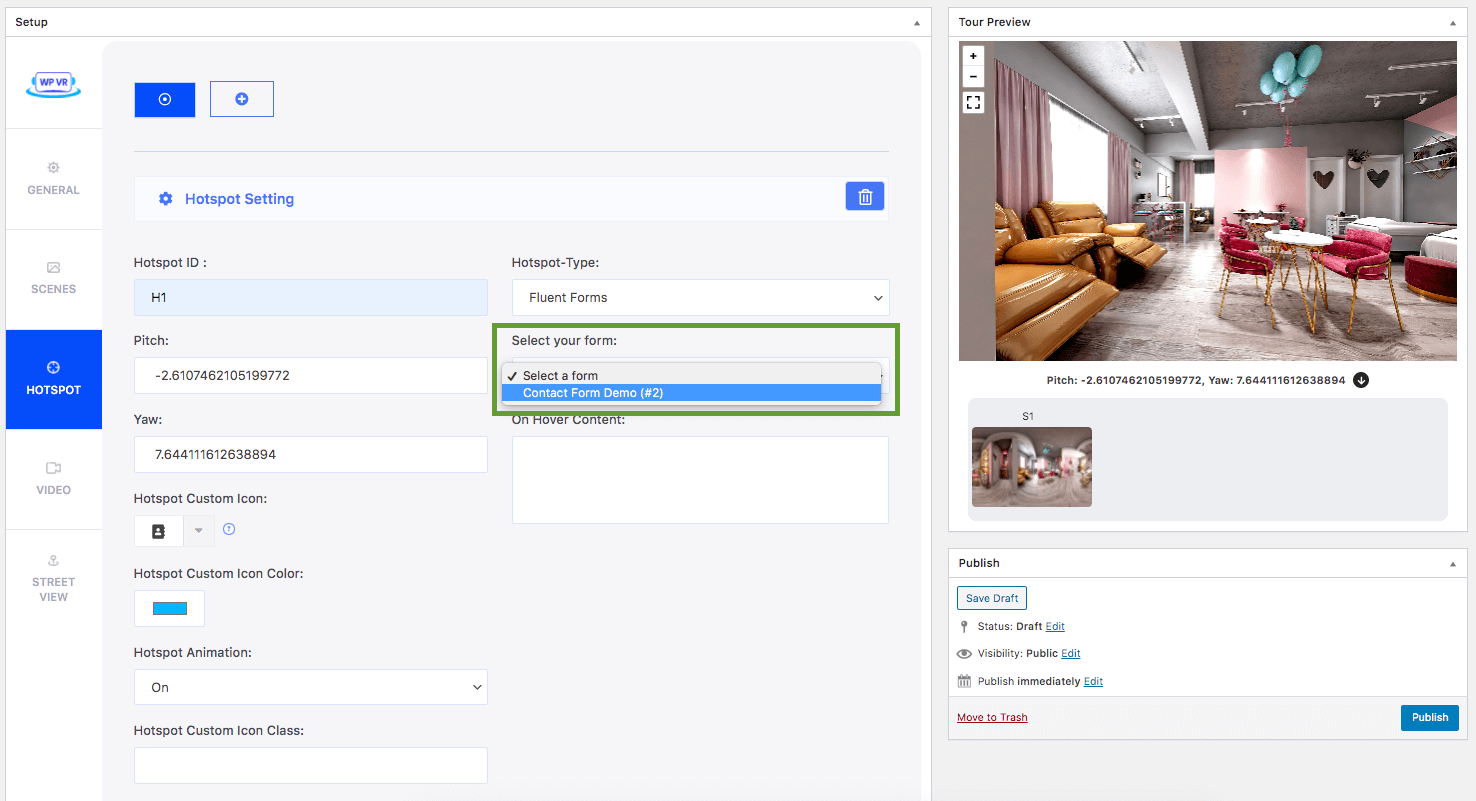Click the Pitch input field
This screenshot has height=801, width=1476.
pyautogui.click(x=311, y=376)
